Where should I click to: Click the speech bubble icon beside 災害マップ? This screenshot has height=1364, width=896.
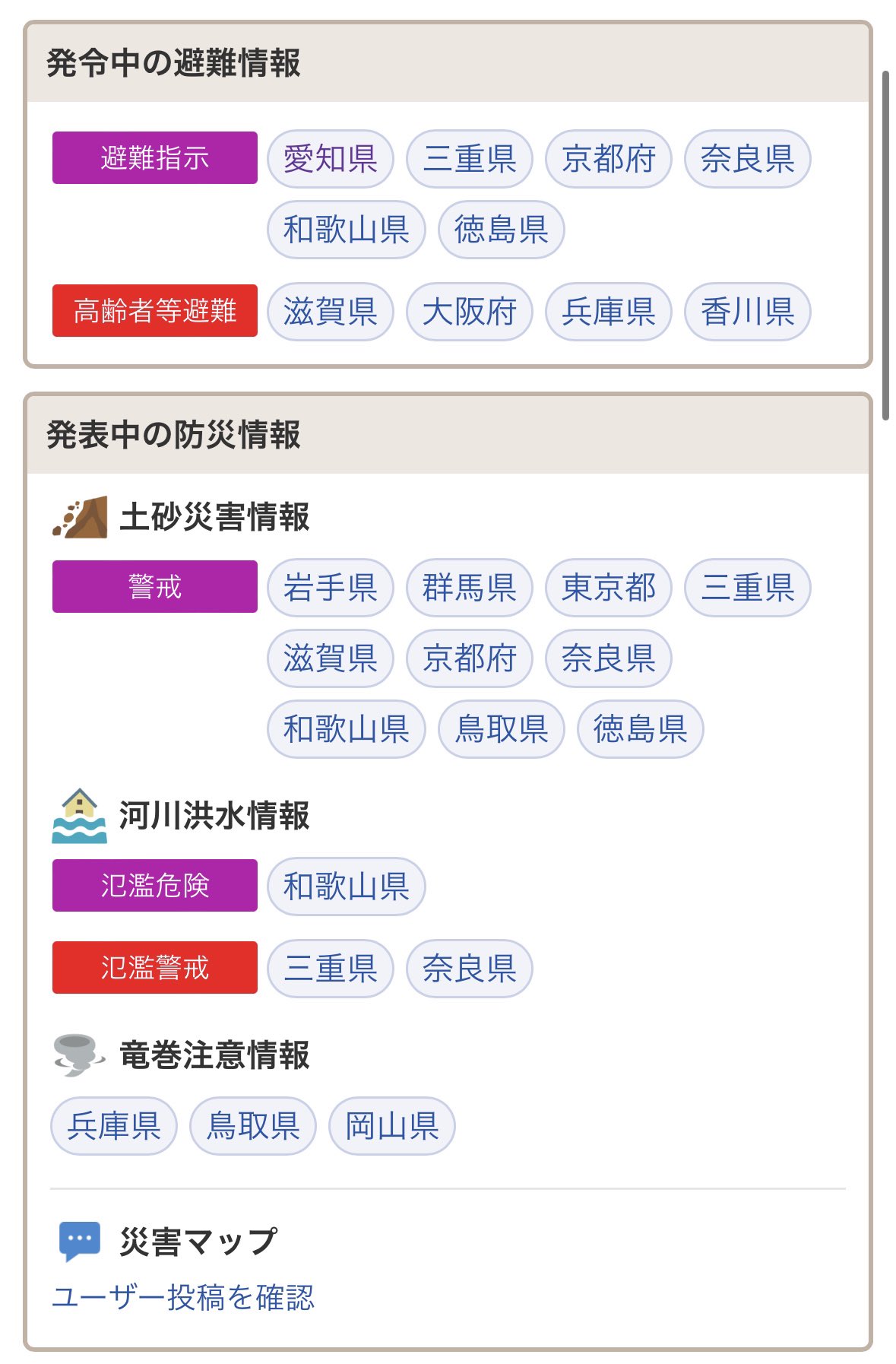point(80,1241)
